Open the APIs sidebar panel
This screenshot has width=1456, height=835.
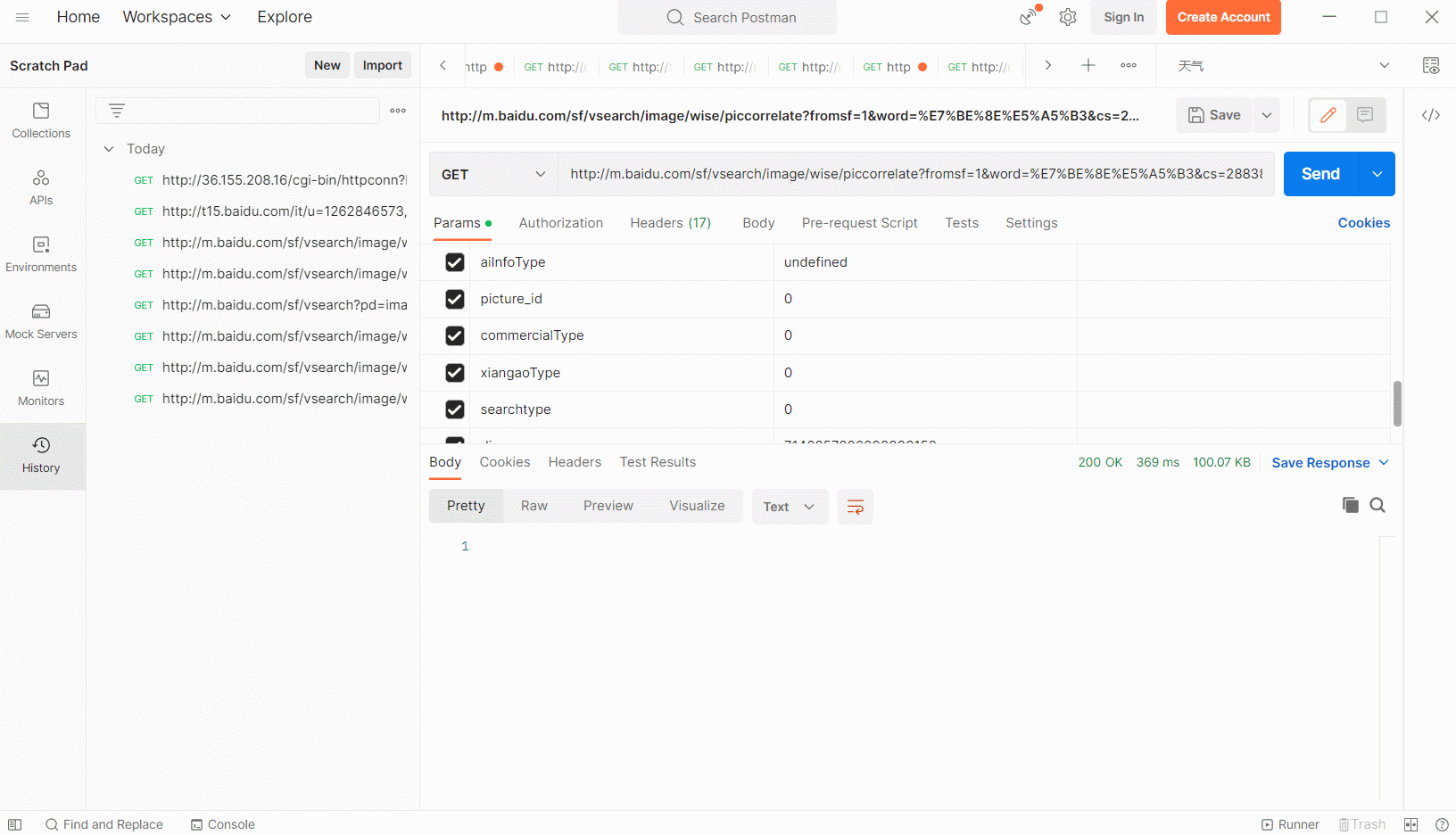click(x=41, y=187)
